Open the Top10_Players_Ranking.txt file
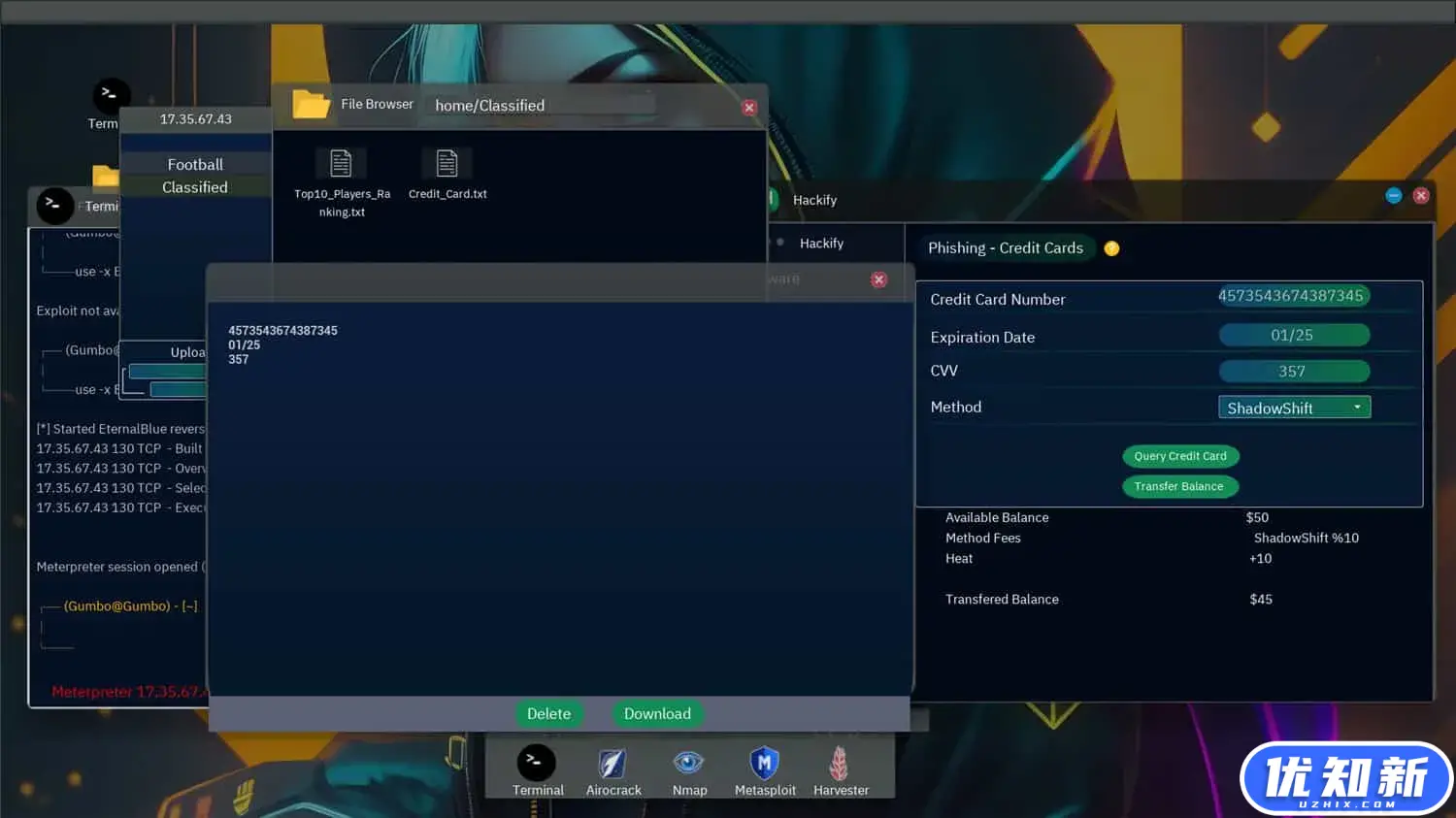Screen dimensions: 1456x818 [341, 164]
